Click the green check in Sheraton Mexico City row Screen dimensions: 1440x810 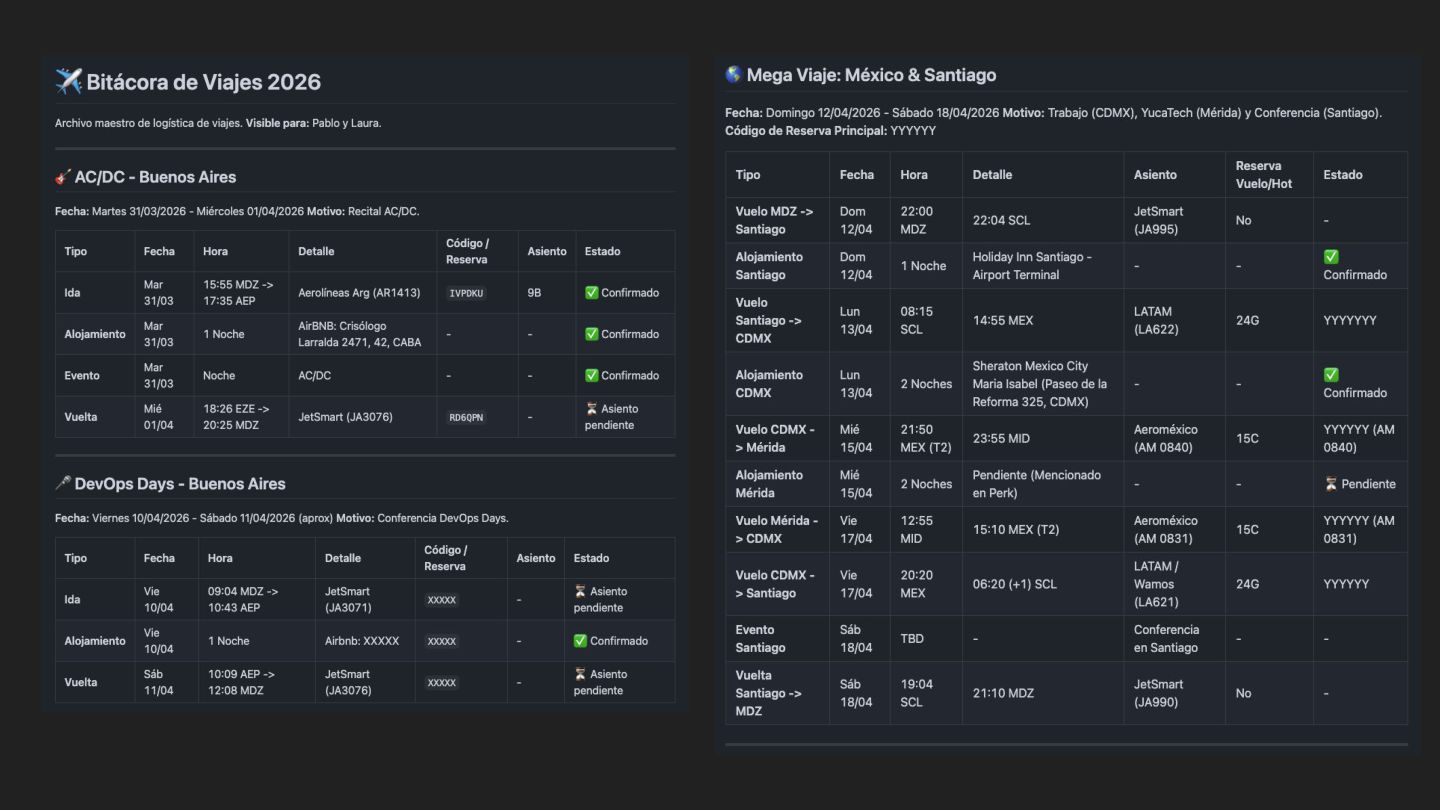click(1331, 375)
